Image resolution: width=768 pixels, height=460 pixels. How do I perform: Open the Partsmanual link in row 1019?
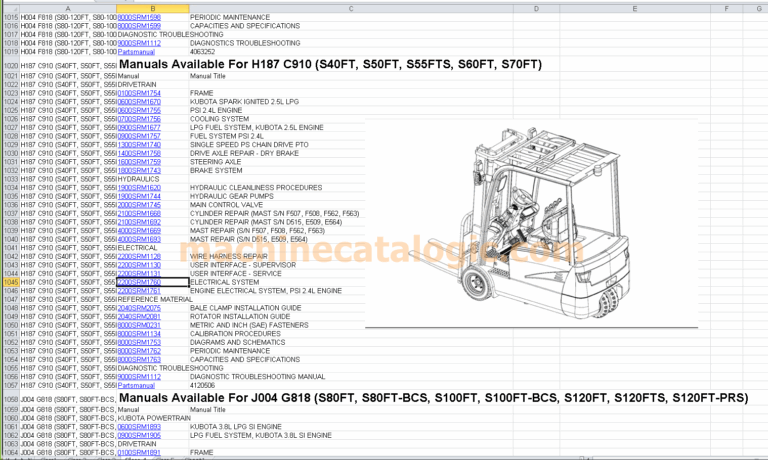tap(136, 51)
